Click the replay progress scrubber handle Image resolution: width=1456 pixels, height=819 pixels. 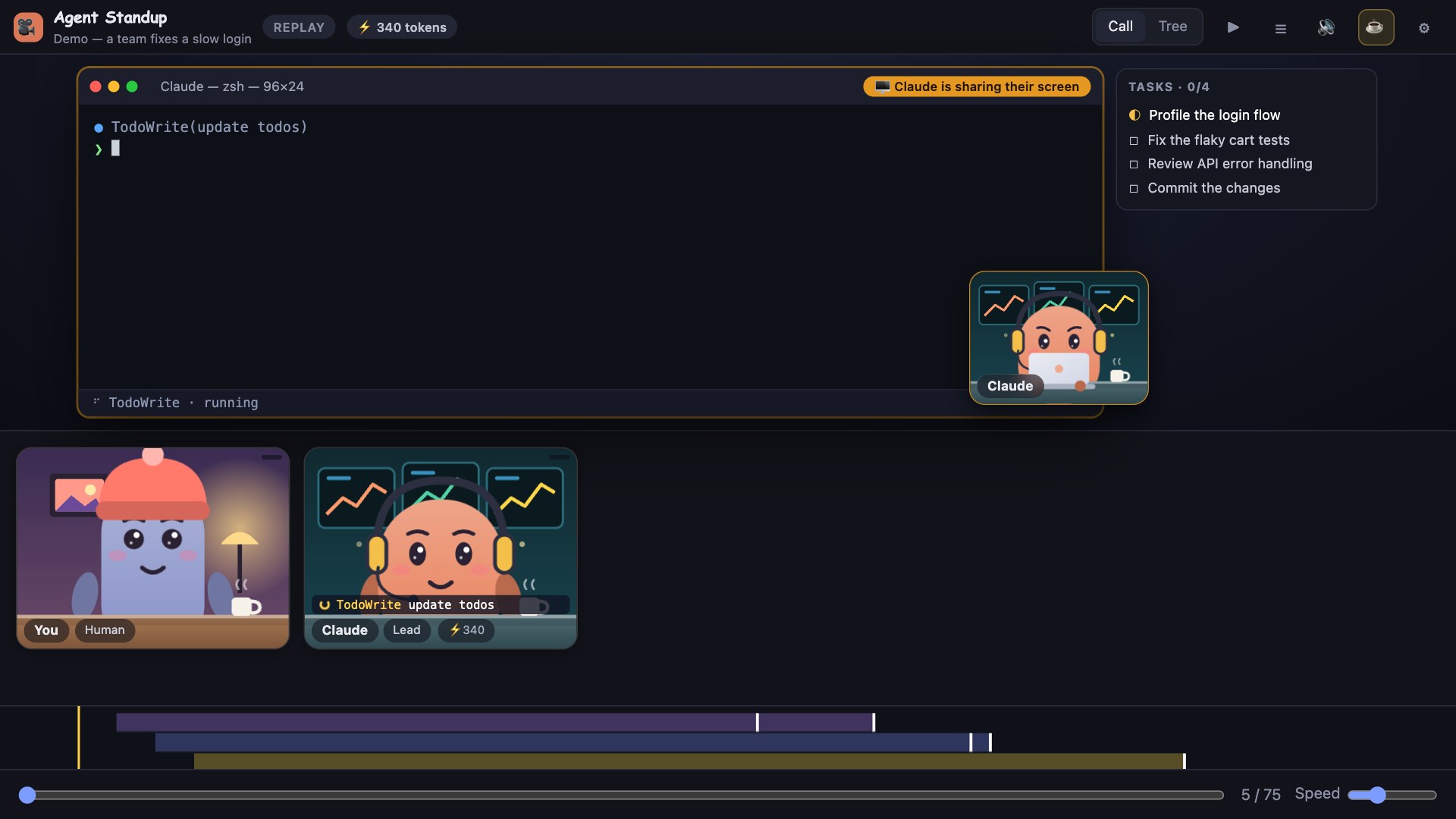[27, 795]
